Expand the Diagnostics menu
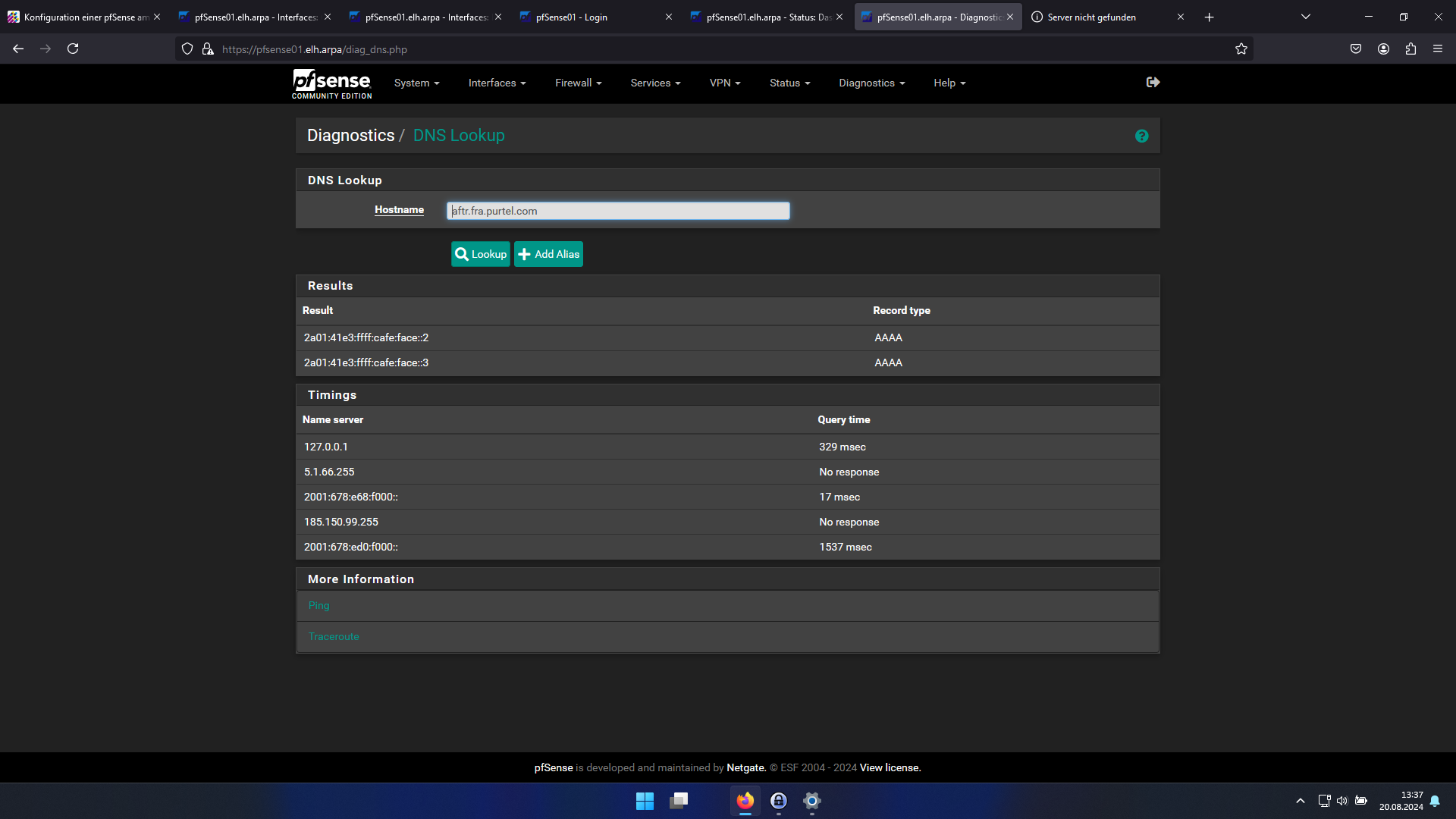Viewport: 1456px width, 819px height. tap(871, 83)
